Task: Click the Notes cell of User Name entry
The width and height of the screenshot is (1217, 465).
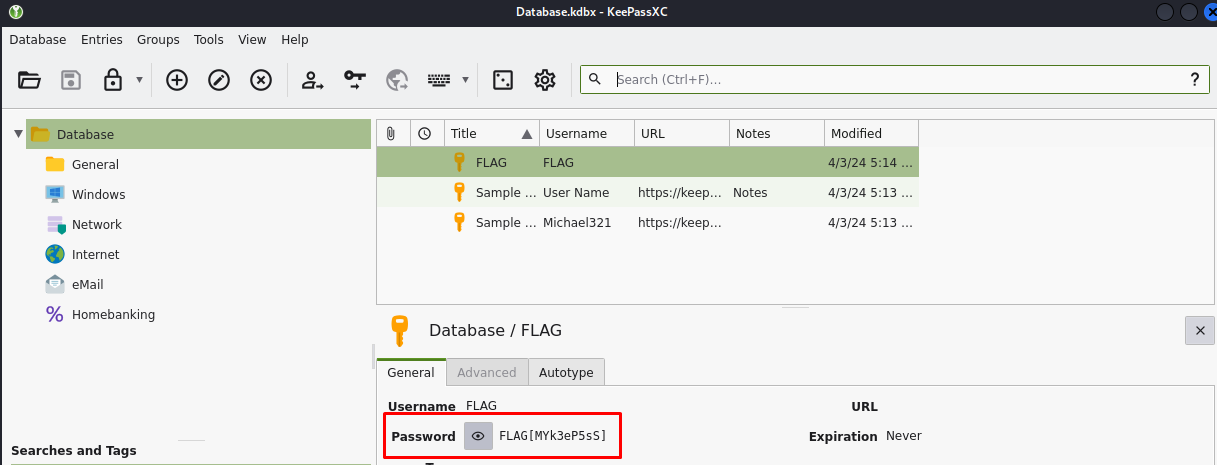Action: click(777, 192)
